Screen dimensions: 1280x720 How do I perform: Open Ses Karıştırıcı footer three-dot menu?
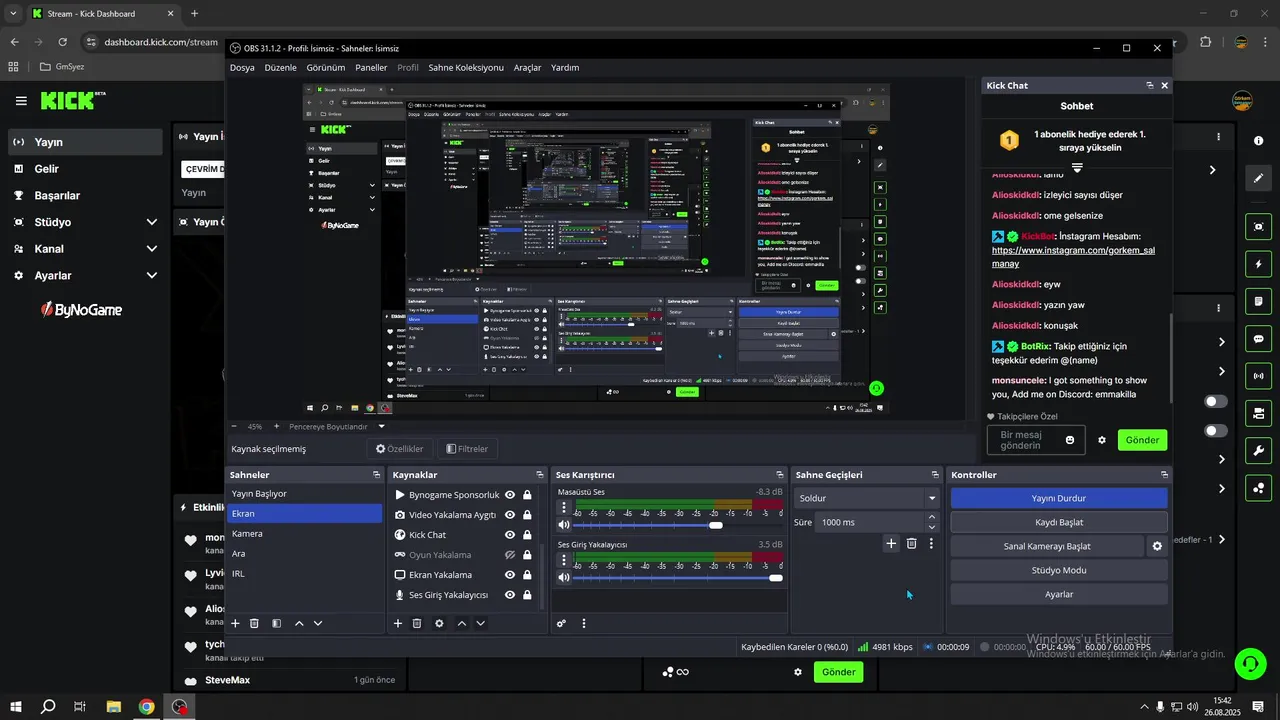[x=584, y=623]
